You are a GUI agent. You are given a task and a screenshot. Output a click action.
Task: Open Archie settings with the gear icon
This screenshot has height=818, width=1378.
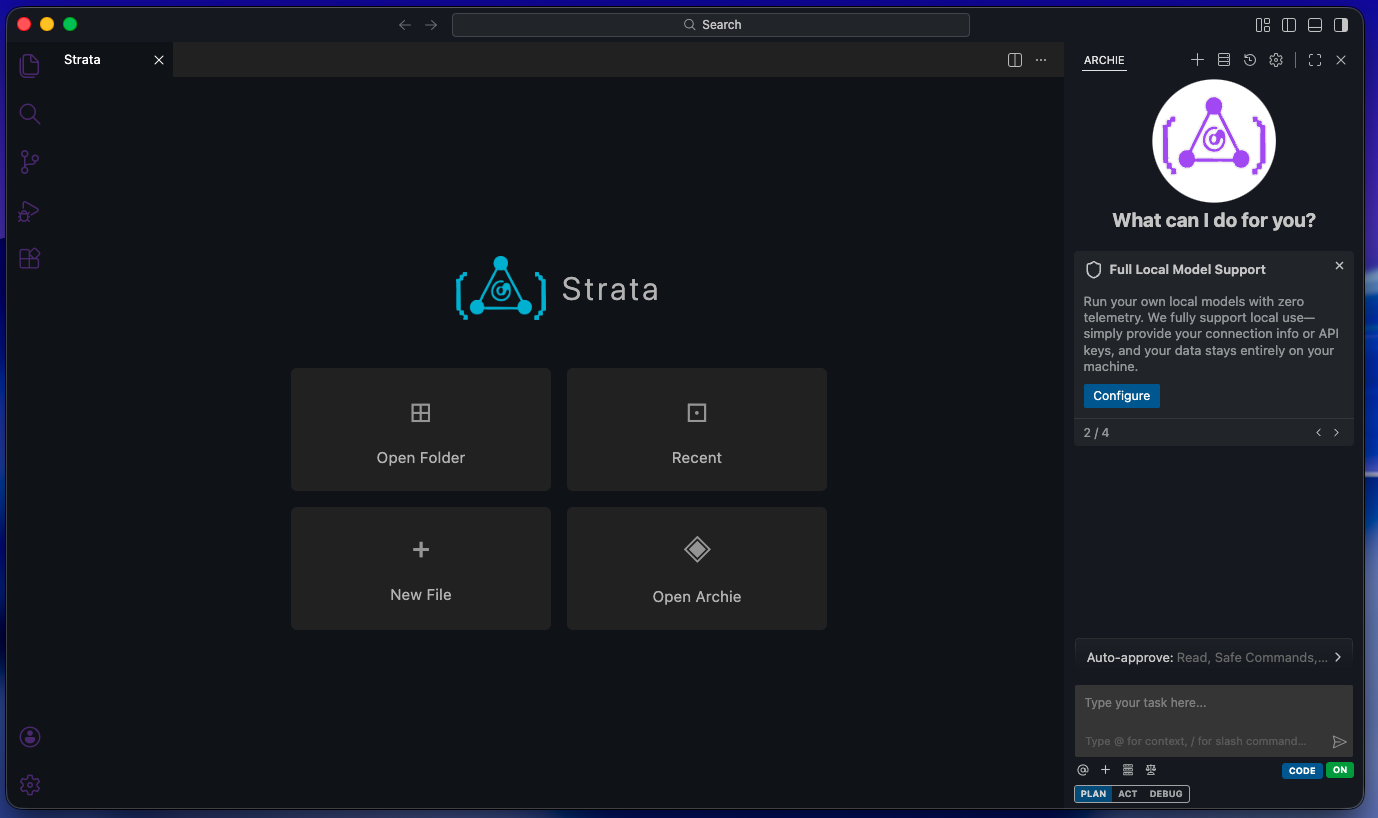click(1275, 60)
